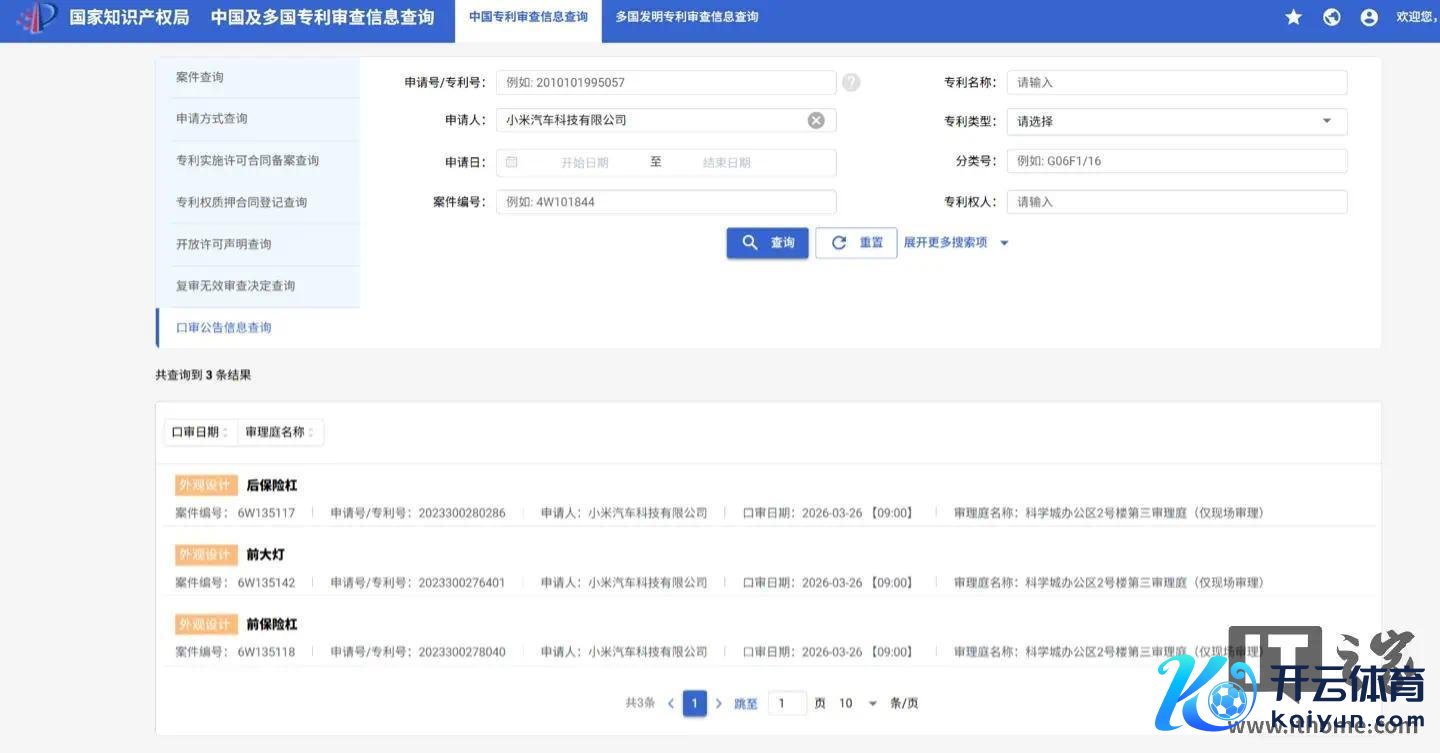The width and height of the screenshot is (1440, 753).
Task: Clear the applicant field with X icon
Action: [816, 120]
